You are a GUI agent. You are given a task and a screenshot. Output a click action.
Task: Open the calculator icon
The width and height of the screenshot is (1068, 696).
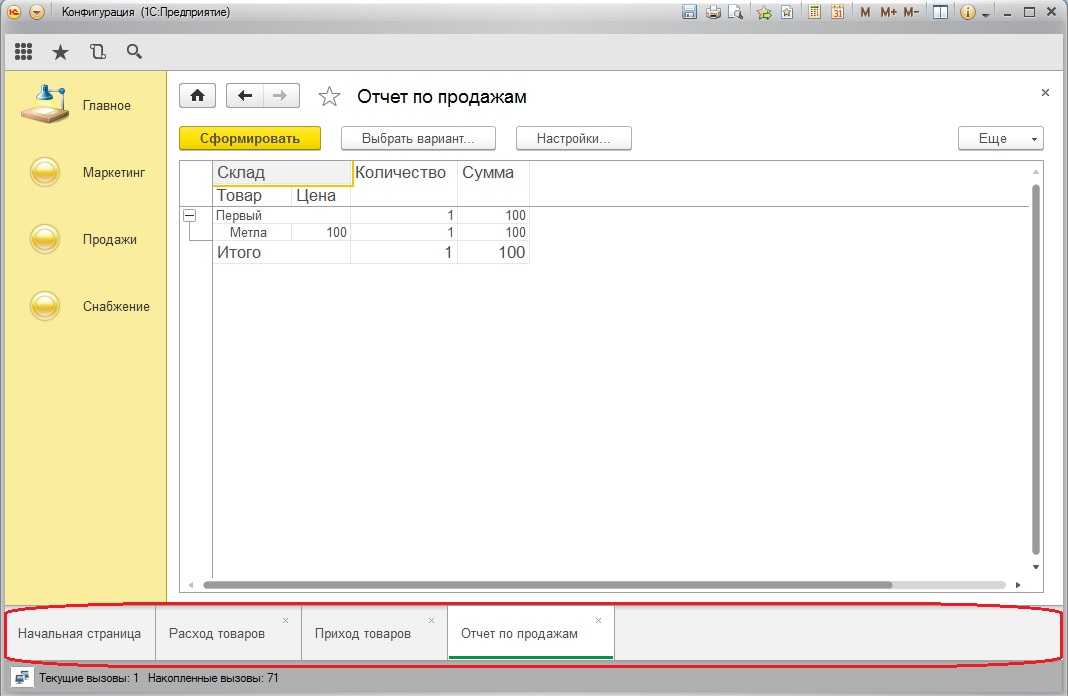(x=815, y=13)
